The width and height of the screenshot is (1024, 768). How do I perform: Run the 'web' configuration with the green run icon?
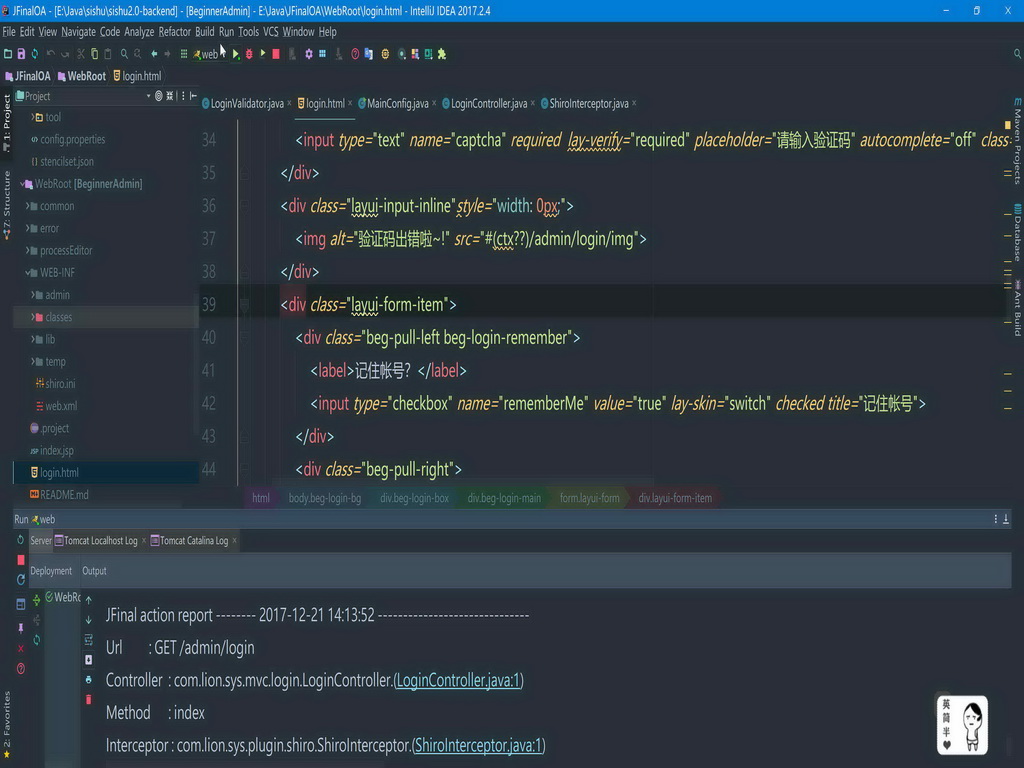pos(235,53)
